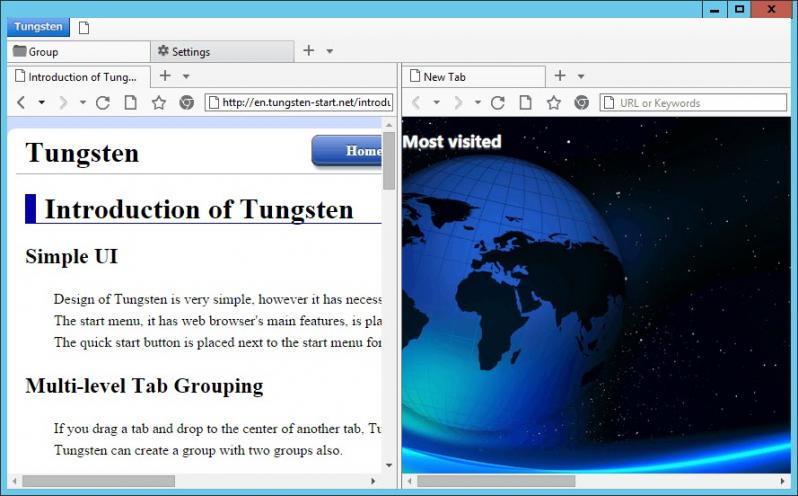798x496 pixels.
Task: Open back history dropdown in left pane
Action: (x=42, y=103)
